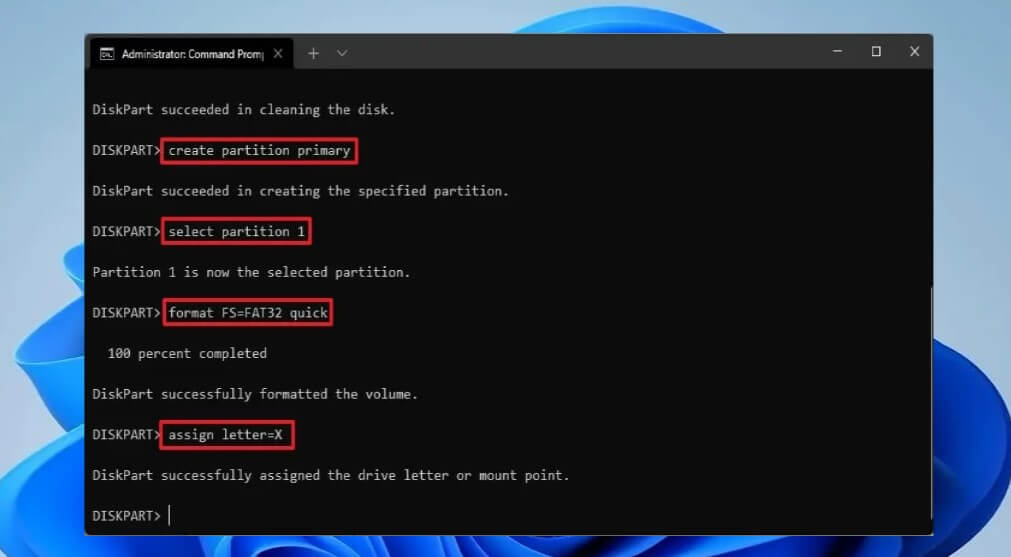Viewport: 1011px width, 557px height.
Task: Maximize the terminal window
Action: point(876,52)
